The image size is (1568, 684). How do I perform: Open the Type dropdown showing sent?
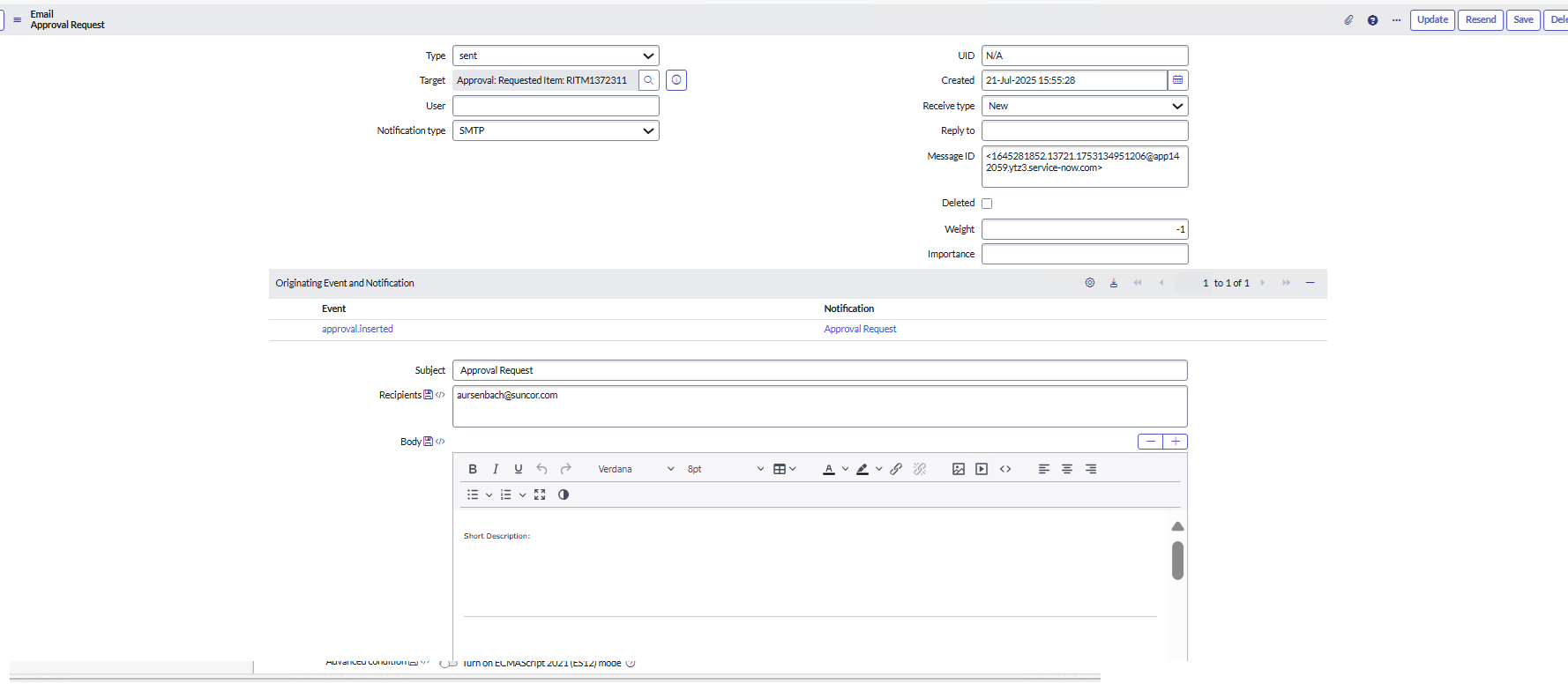pyautogui.click(x=556, y=56)
